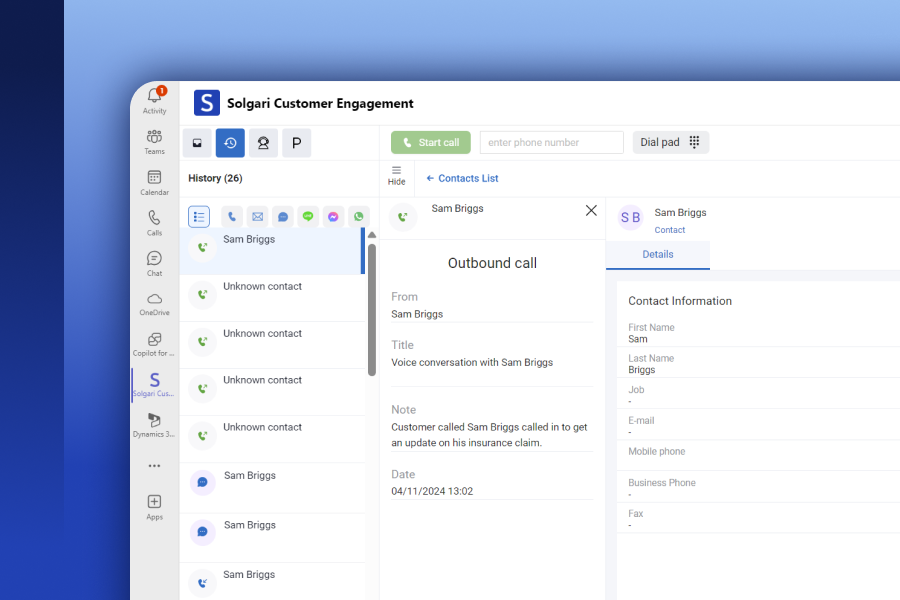This screenshot has height=600, width=900.
Task: Click the Contact link under Sam Briggs
Action: pos(670,230)
